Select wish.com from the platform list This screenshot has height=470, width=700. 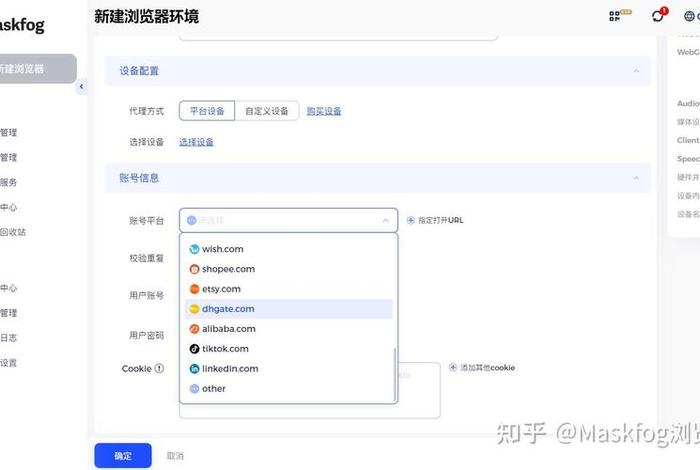tap(288, 249)
